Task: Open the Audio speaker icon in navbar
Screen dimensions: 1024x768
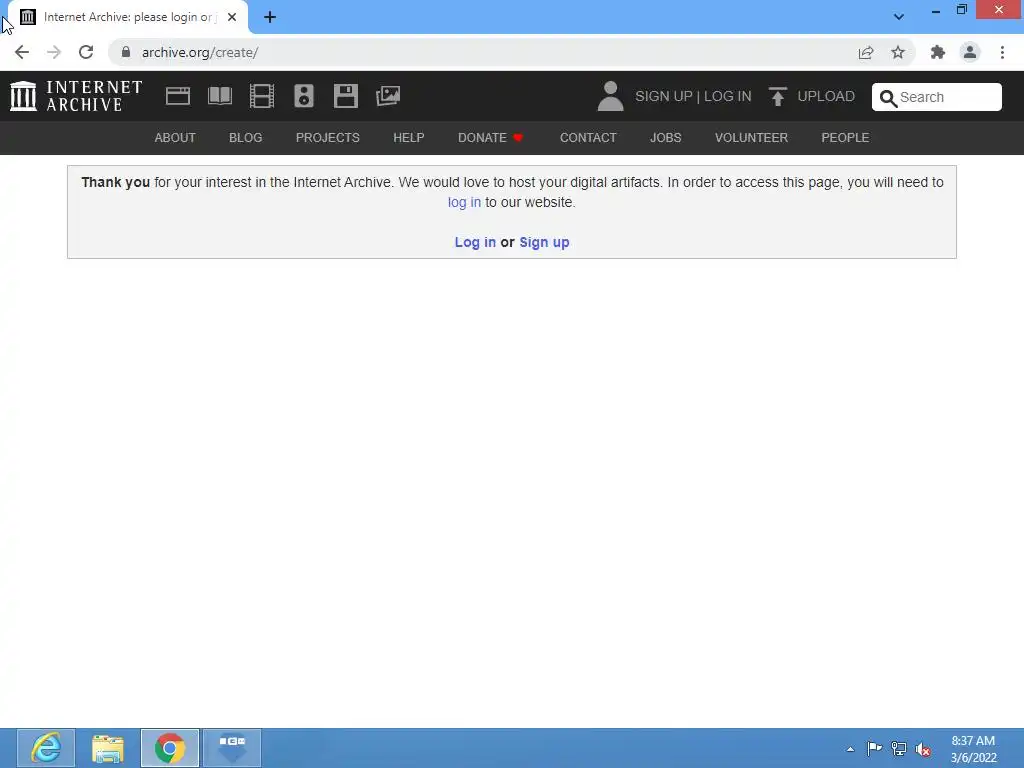Action: coord(304,96)
